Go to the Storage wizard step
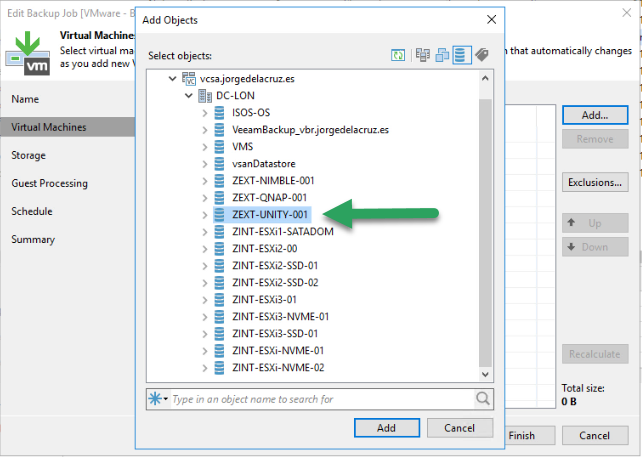 (28, 155)
